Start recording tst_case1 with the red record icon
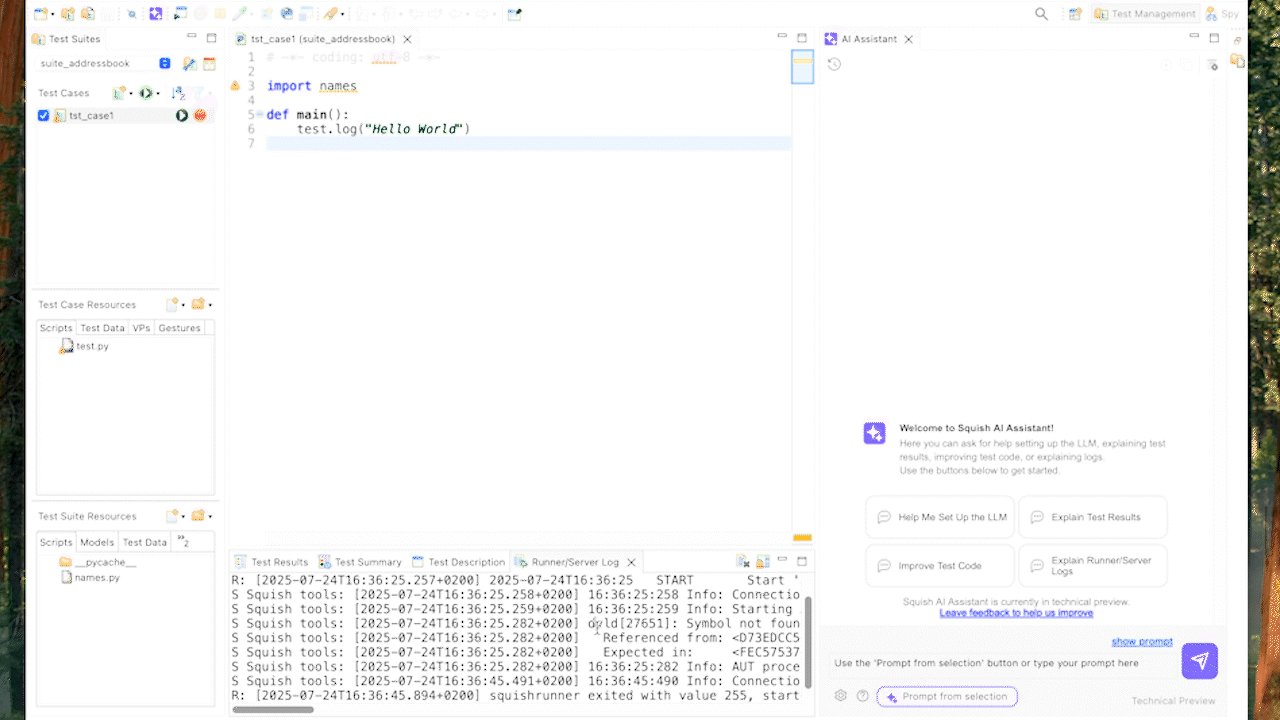The height and width of the screenshot is (720, 1280). (200, 115)
